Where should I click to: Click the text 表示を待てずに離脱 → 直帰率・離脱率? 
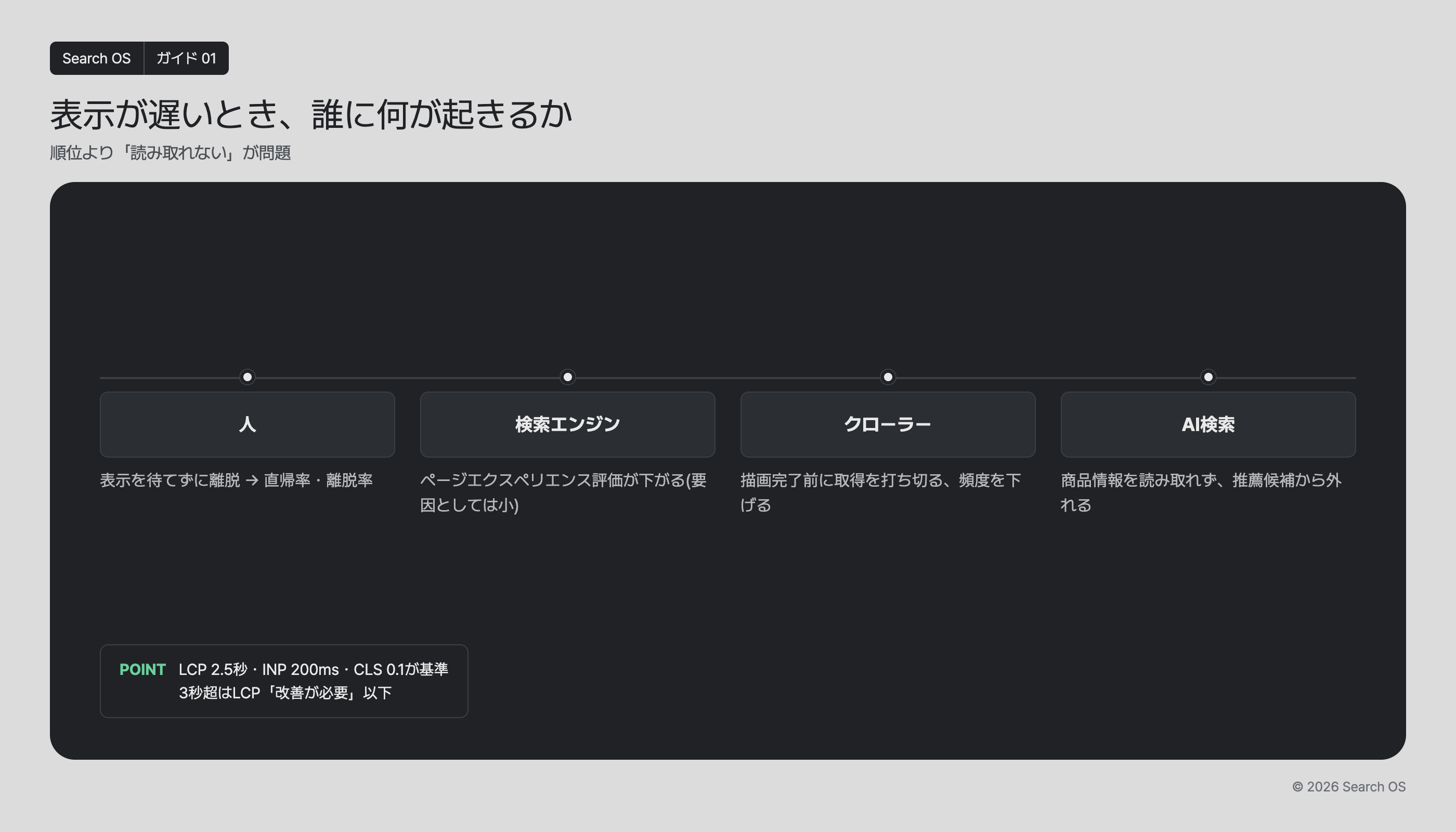[x=237, y=480]
